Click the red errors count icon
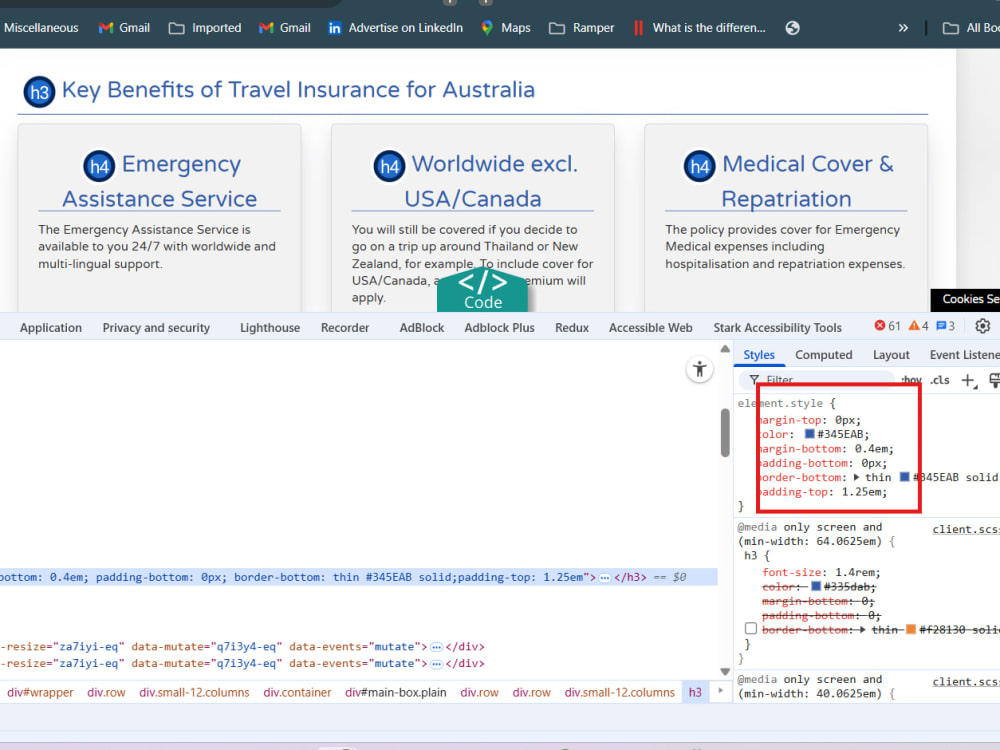1000x750 pixels. point(879,326)
